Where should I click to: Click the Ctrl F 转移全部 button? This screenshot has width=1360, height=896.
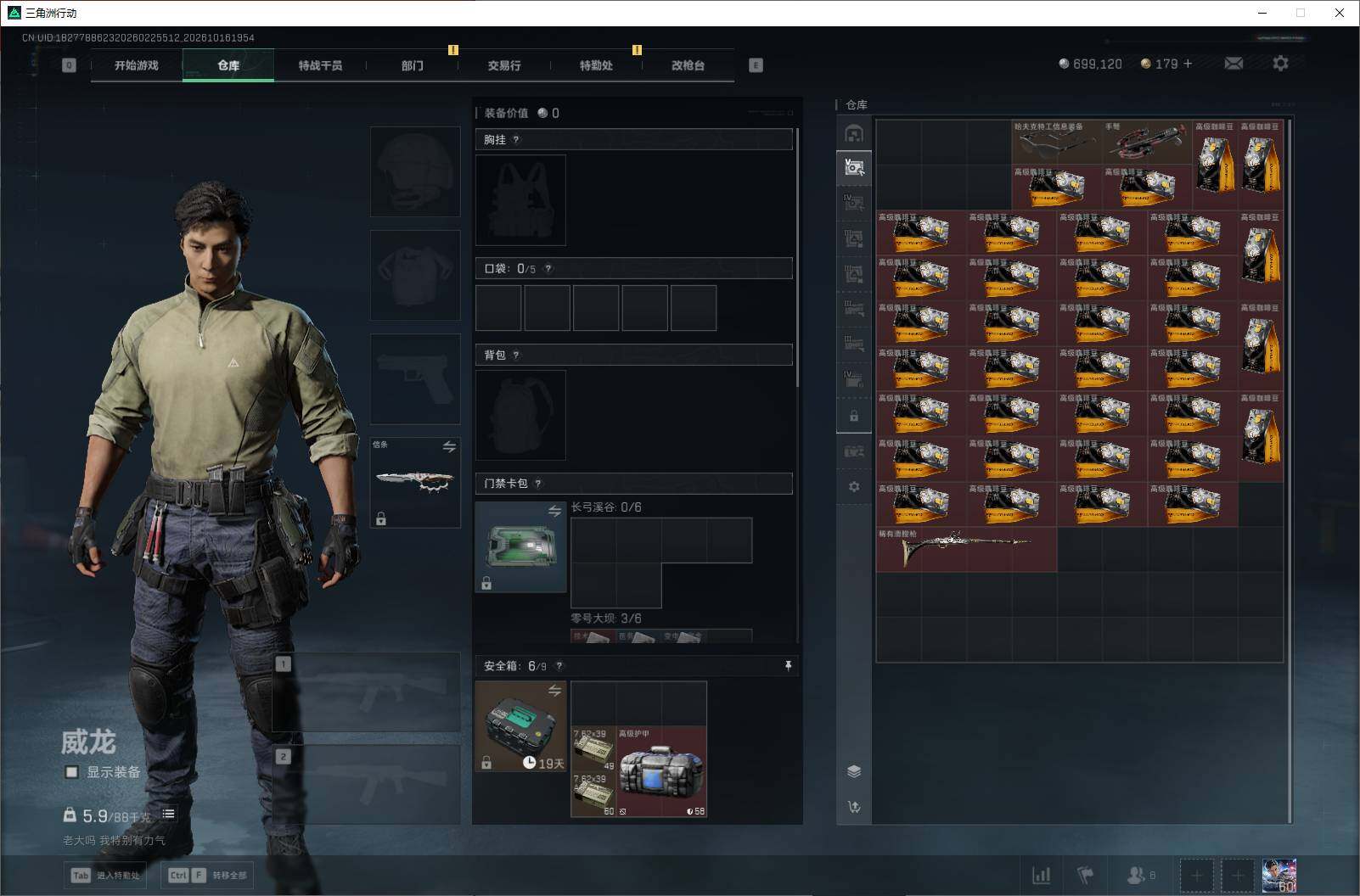click(206, 875)
